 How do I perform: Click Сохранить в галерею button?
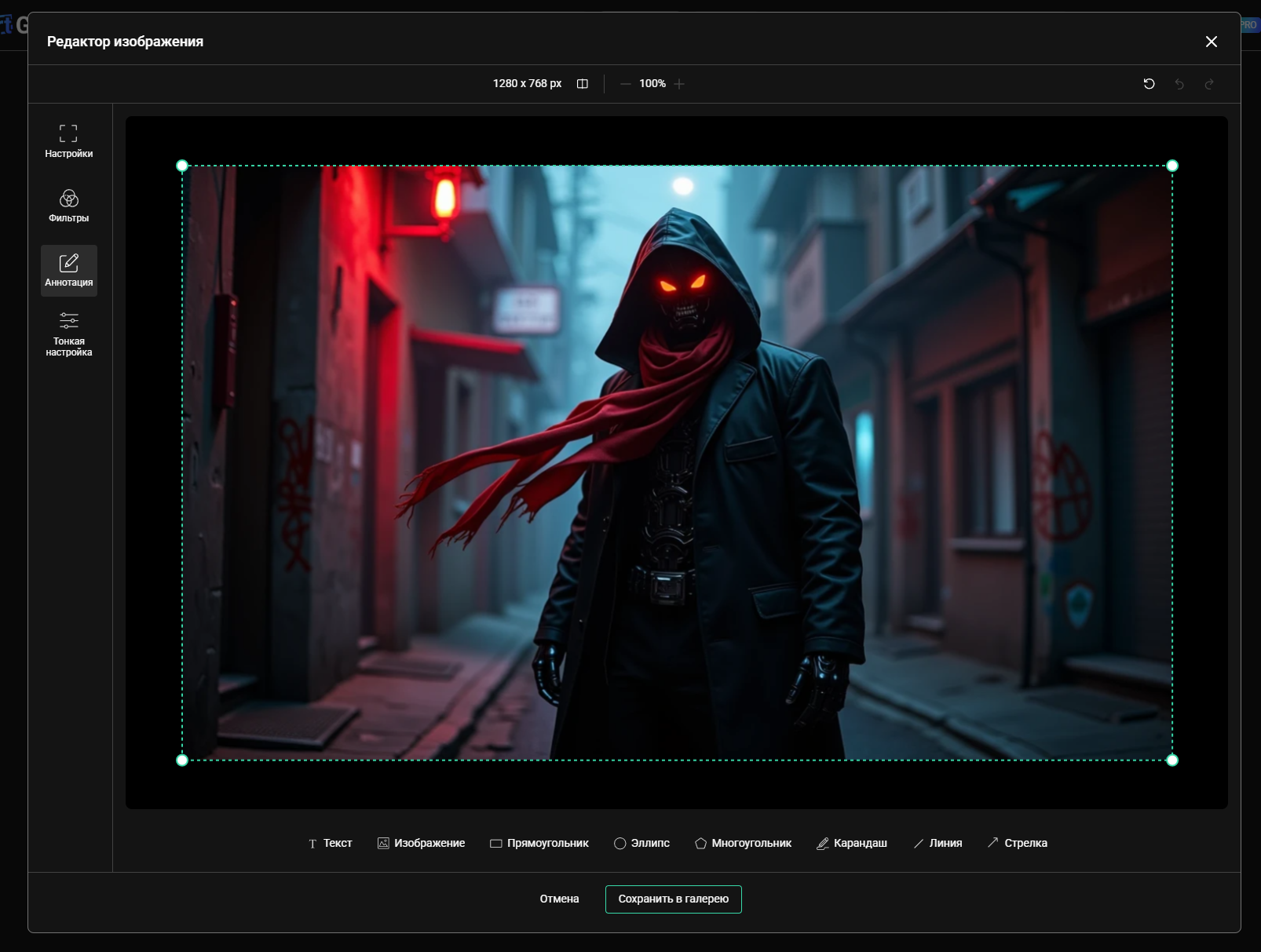(x=674, y=899)
